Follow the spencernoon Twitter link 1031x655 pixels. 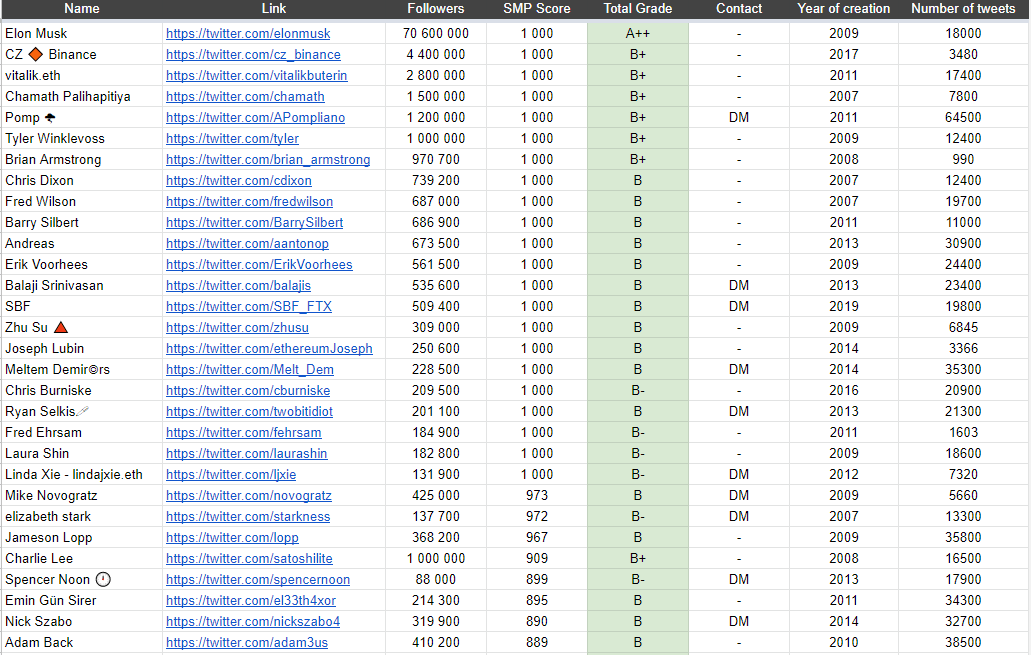(x=258, y=581)
